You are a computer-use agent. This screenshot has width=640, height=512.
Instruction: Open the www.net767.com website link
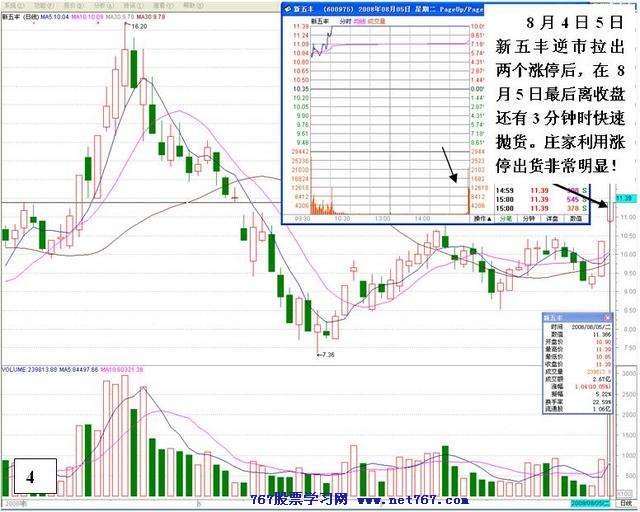coord(412,499)
